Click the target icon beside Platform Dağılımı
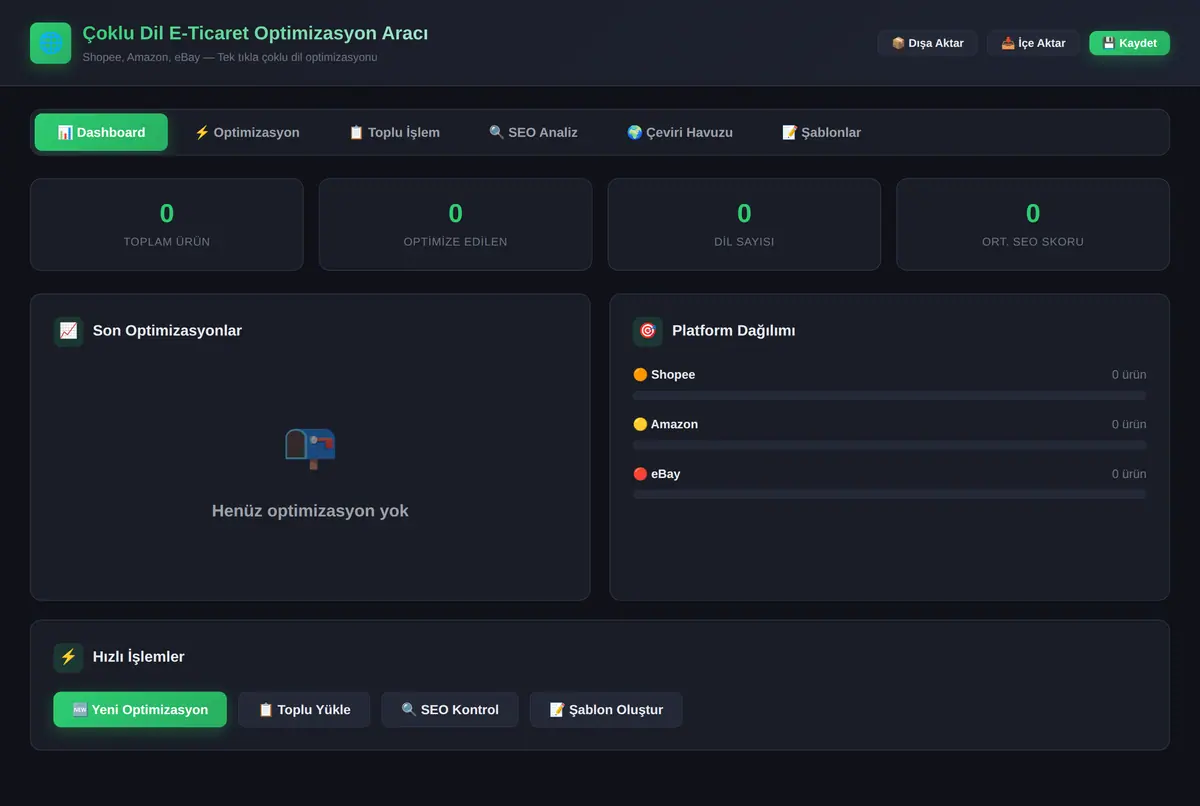Viewport: 1200px width, 806px height. click(x=648, y=331)
